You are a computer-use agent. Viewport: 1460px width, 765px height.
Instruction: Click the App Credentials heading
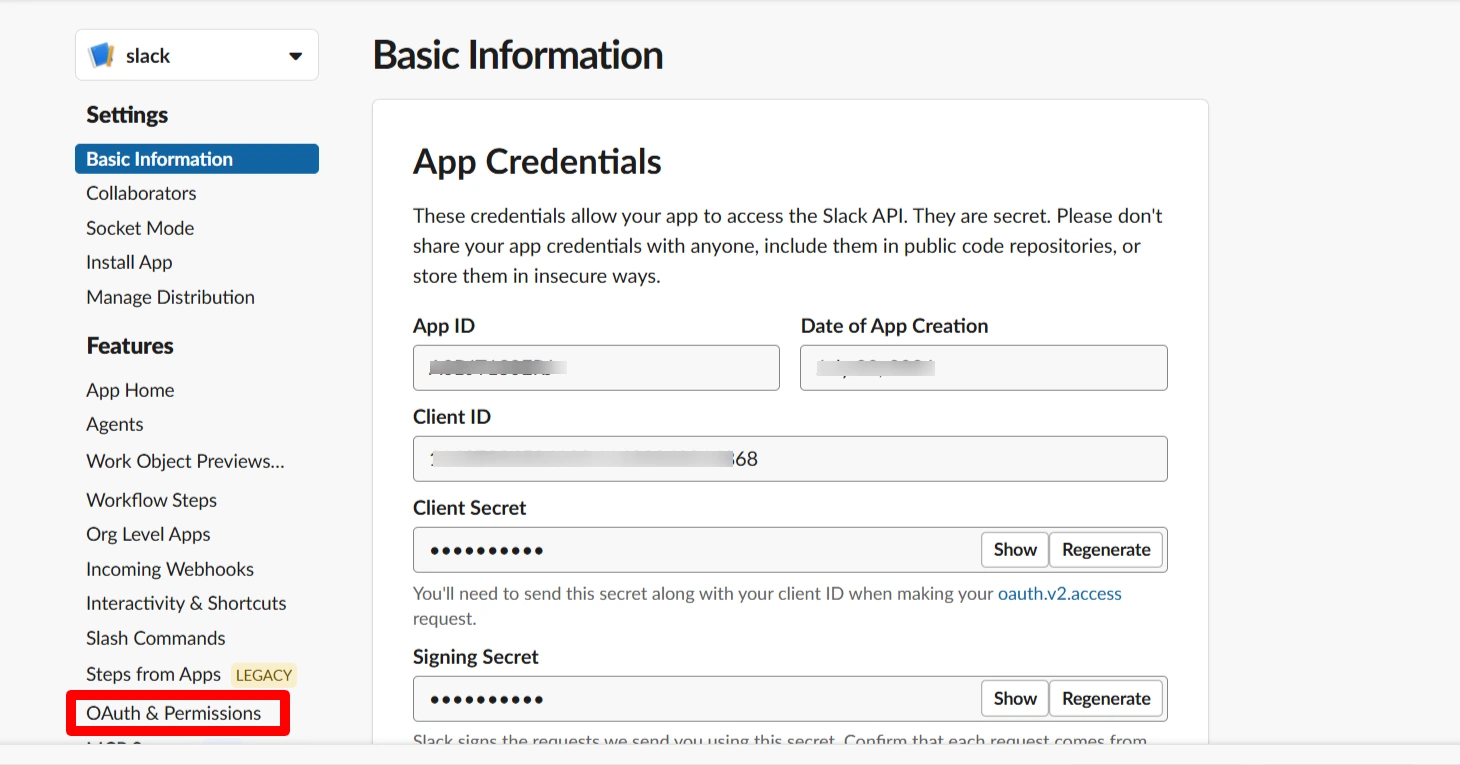(x=537, y=161)
